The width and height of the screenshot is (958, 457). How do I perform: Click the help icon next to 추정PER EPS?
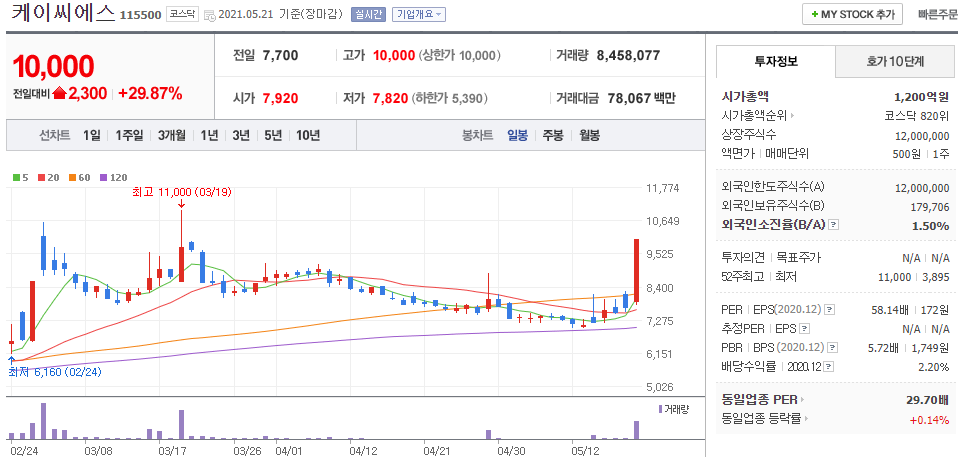[805, 329]
